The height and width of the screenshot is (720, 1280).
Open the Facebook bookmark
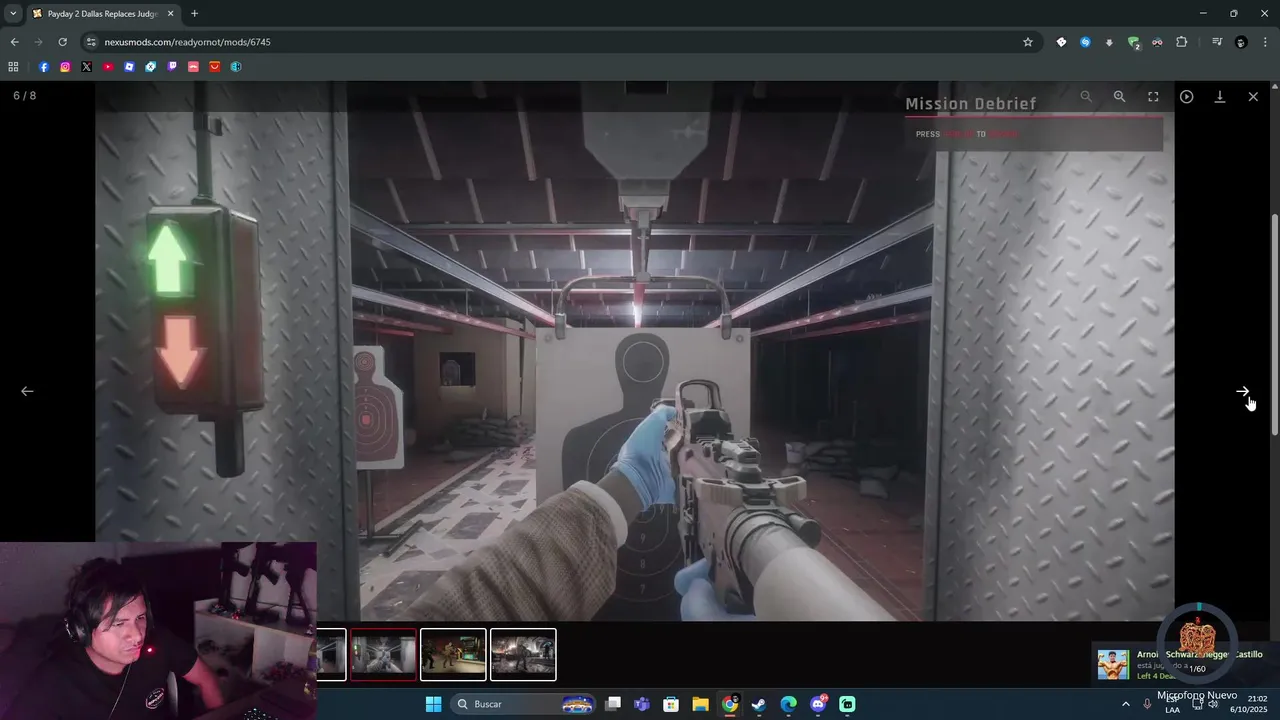pos(43,67)
